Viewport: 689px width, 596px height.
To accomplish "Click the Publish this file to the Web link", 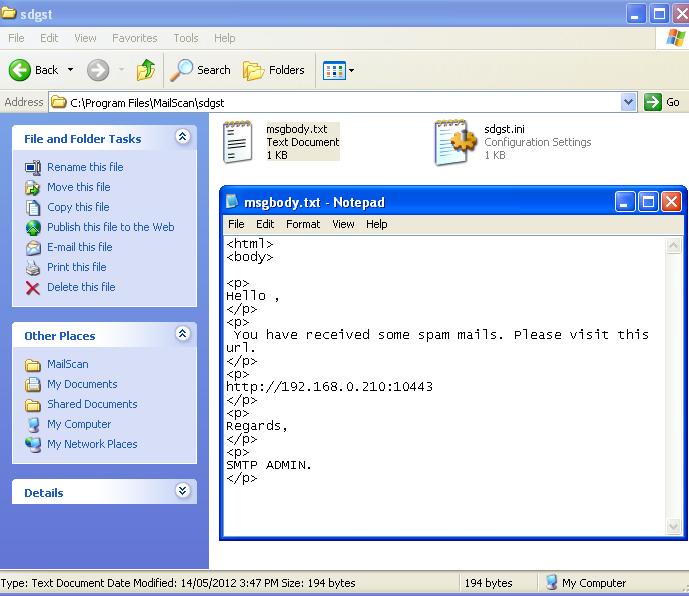I will click(111, 227).
